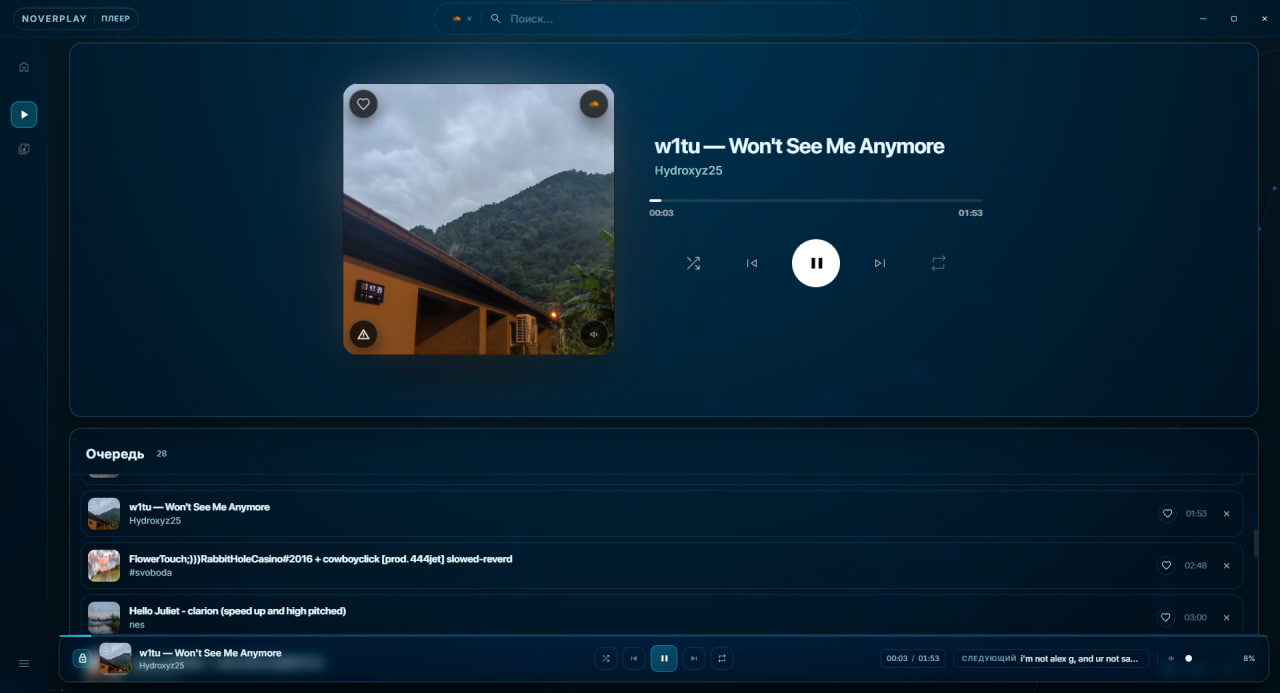The height and width of the screenshot is (693, 1280).
Task: Pause playback with the large pause button
Action: 816,263
